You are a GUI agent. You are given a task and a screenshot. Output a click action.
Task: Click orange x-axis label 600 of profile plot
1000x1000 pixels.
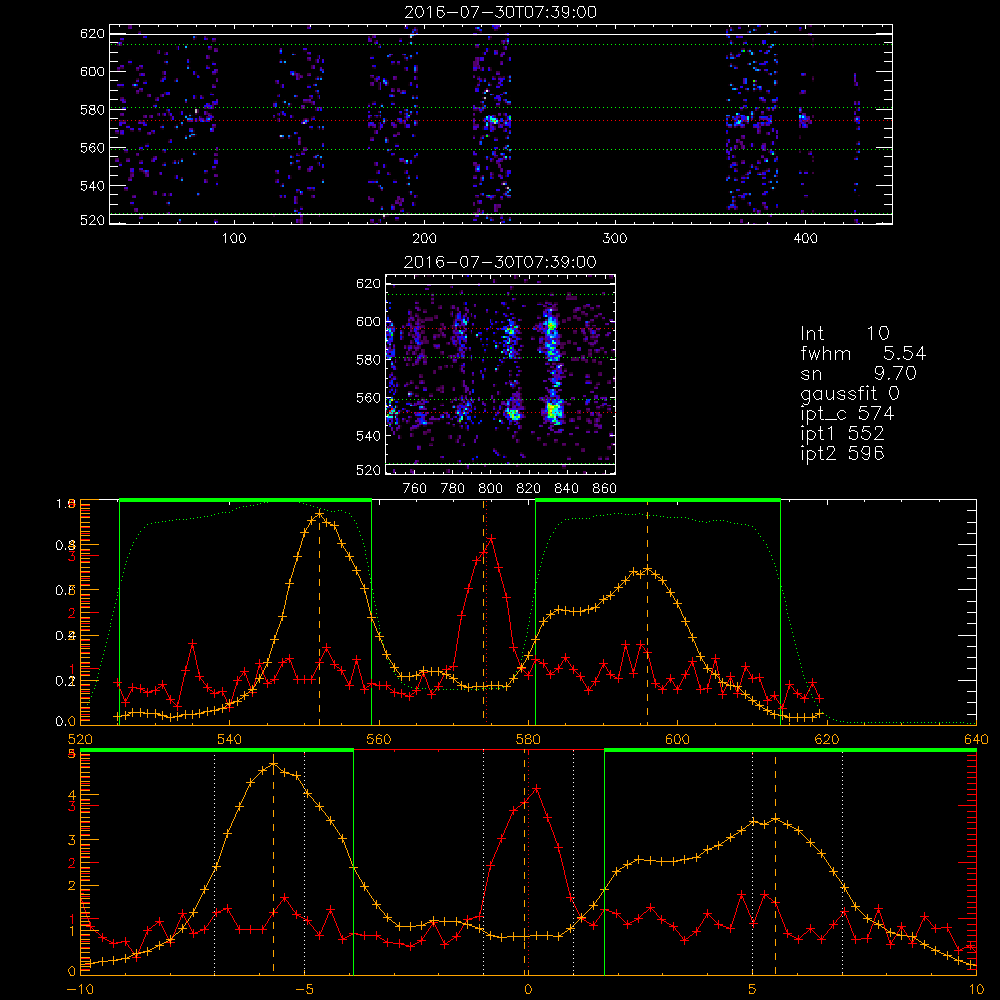(677, 739)
